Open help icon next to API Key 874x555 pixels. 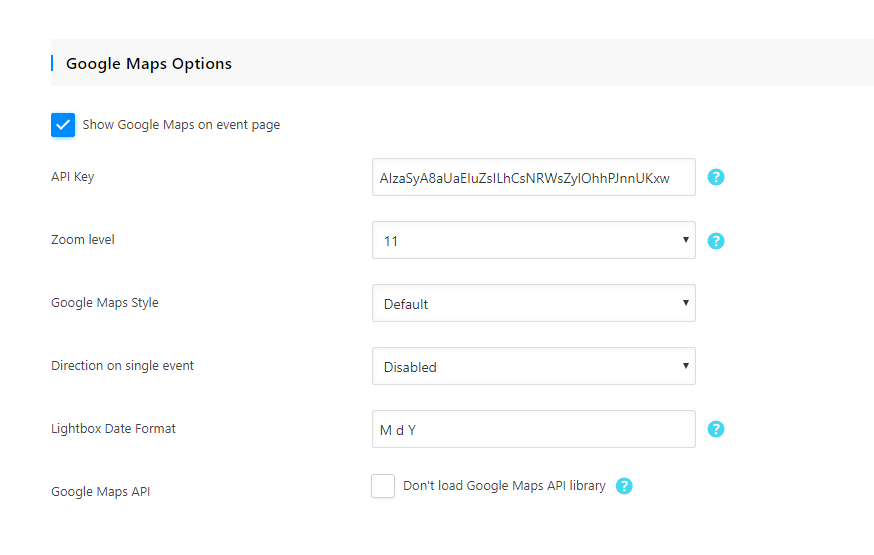point(716,177)
